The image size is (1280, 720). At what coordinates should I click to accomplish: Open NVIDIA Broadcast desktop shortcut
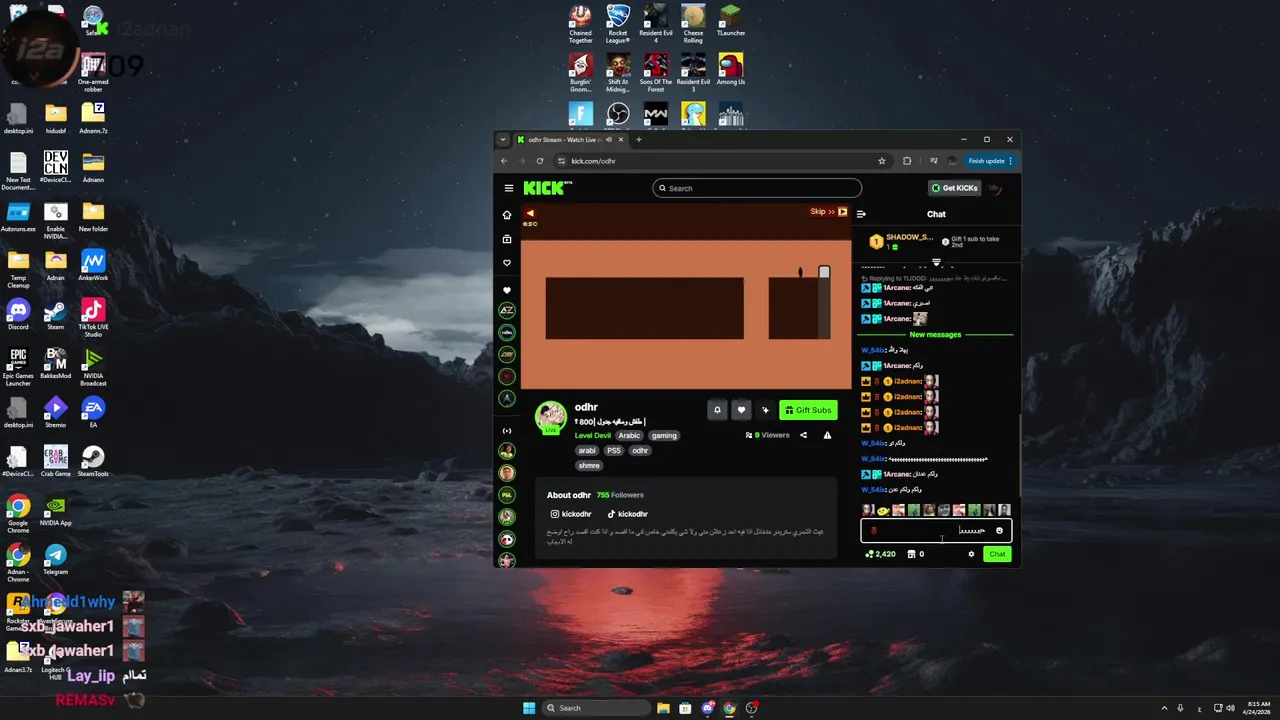[x=93, y=368]
